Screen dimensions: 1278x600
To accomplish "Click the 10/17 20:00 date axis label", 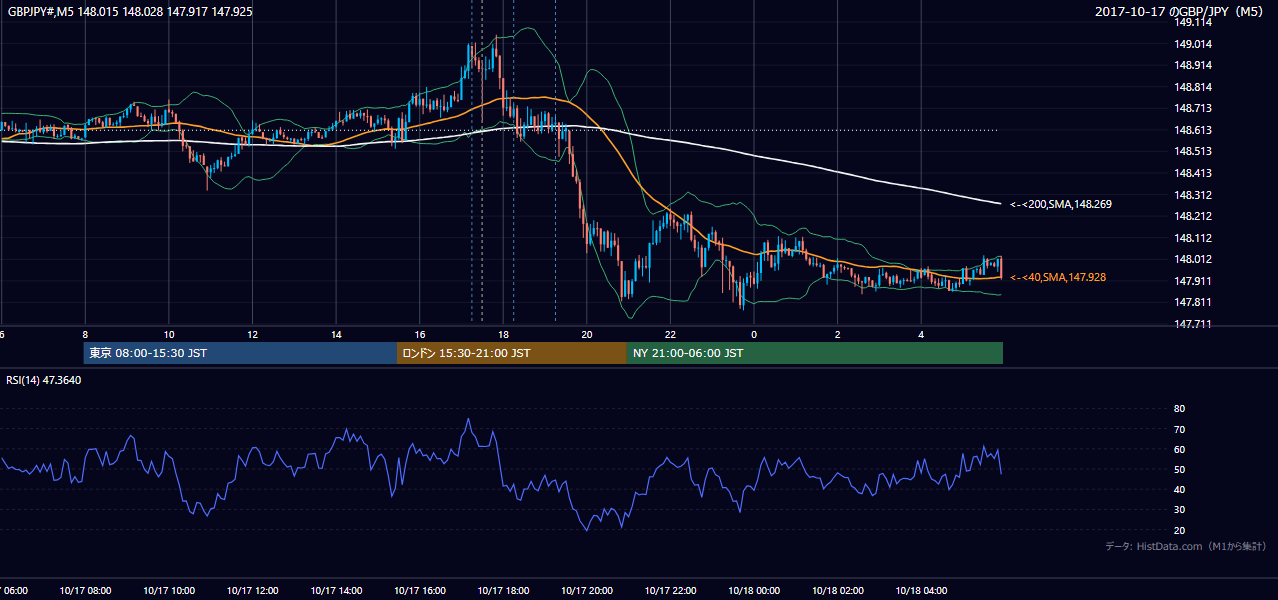I will click(587, 591).
